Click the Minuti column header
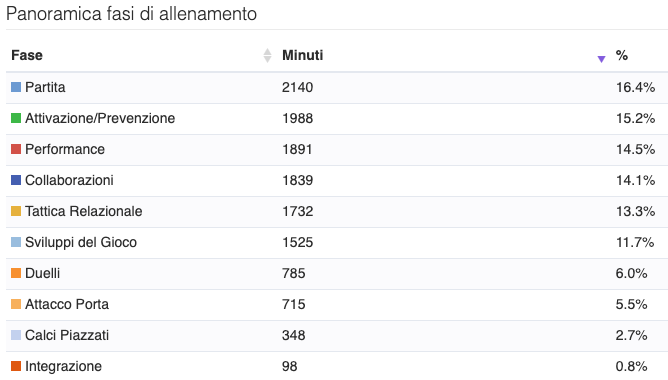The image size is (668, 380). tap(302, 55)
